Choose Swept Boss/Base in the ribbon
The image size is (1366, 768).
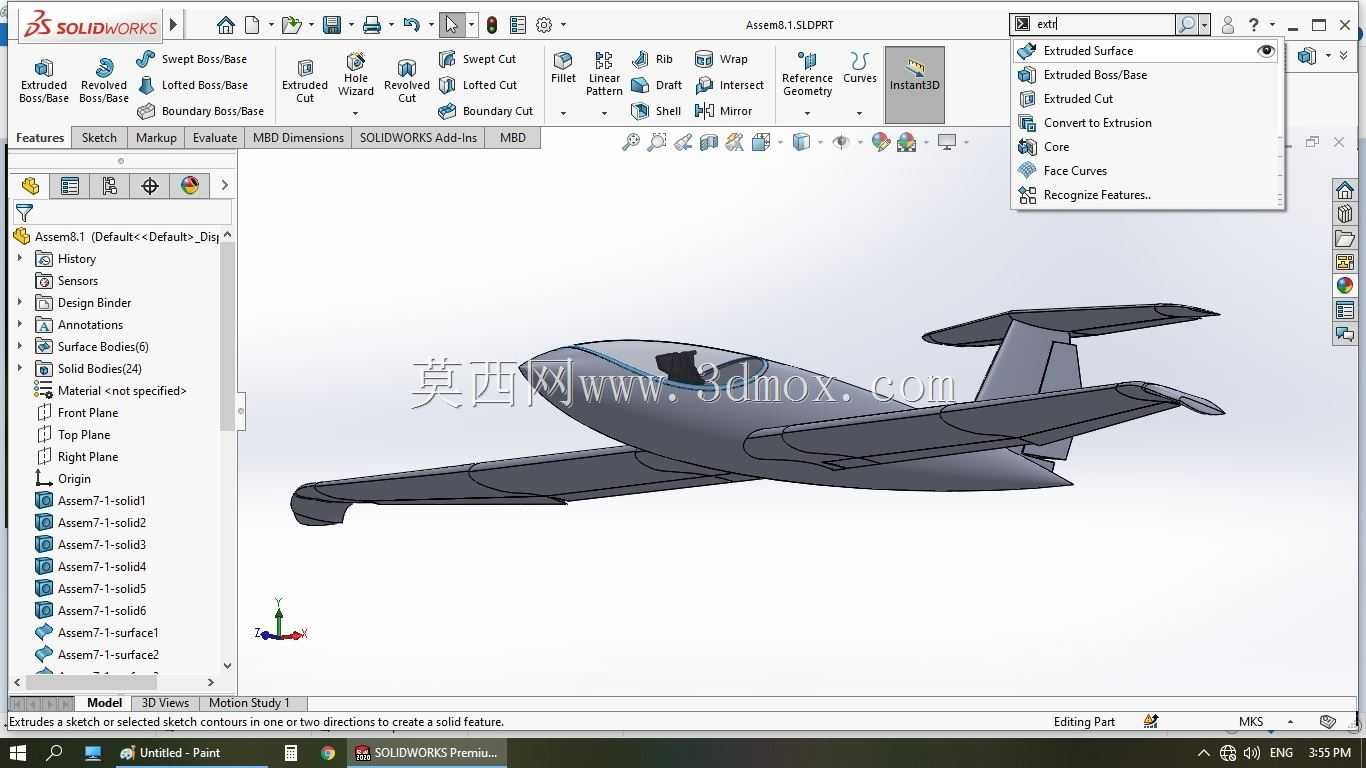tap(191, 59)
